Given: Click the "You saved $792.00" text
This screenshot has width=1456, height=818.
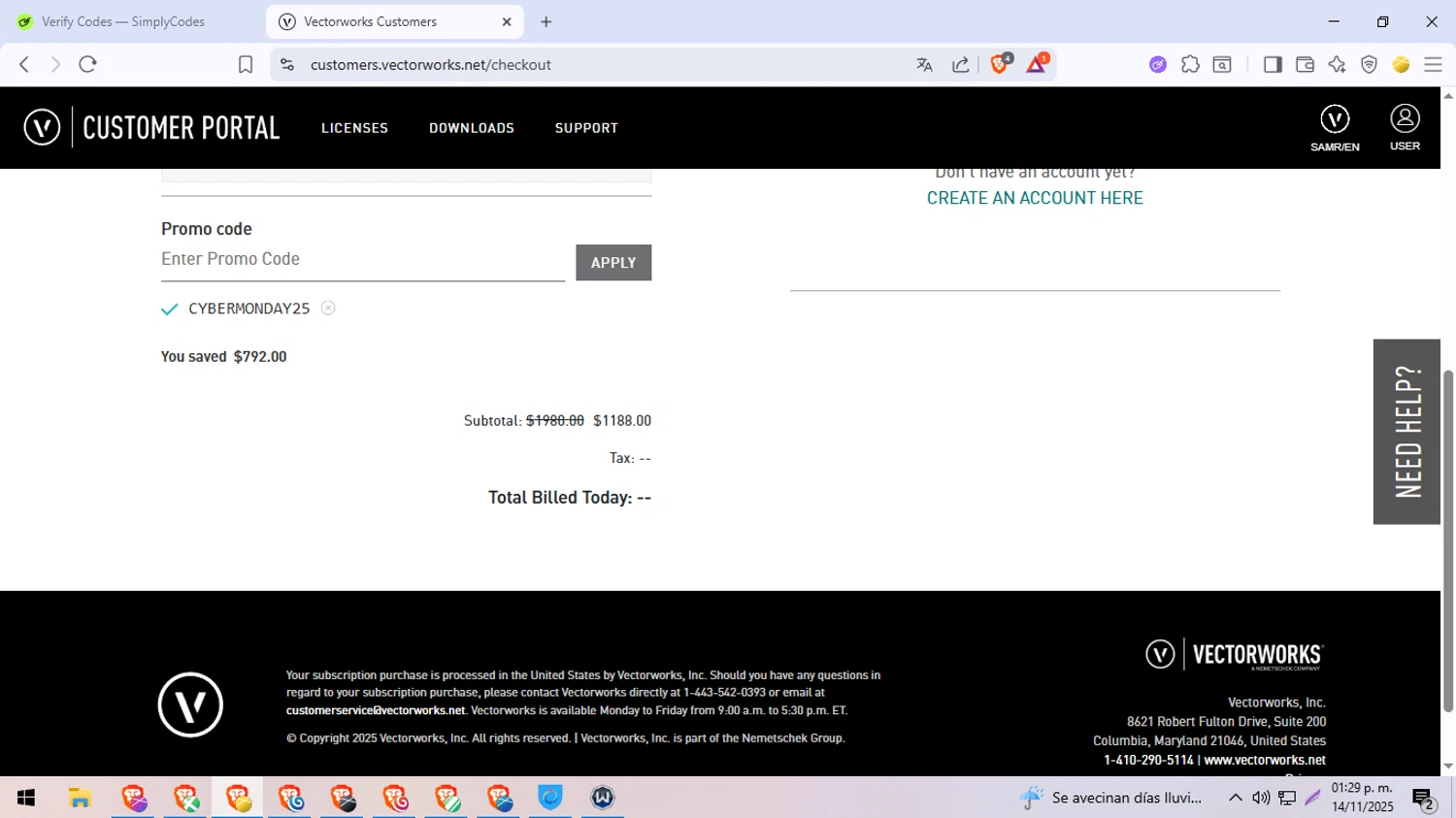Looking at the screenshot, I should tap(224, 356).
